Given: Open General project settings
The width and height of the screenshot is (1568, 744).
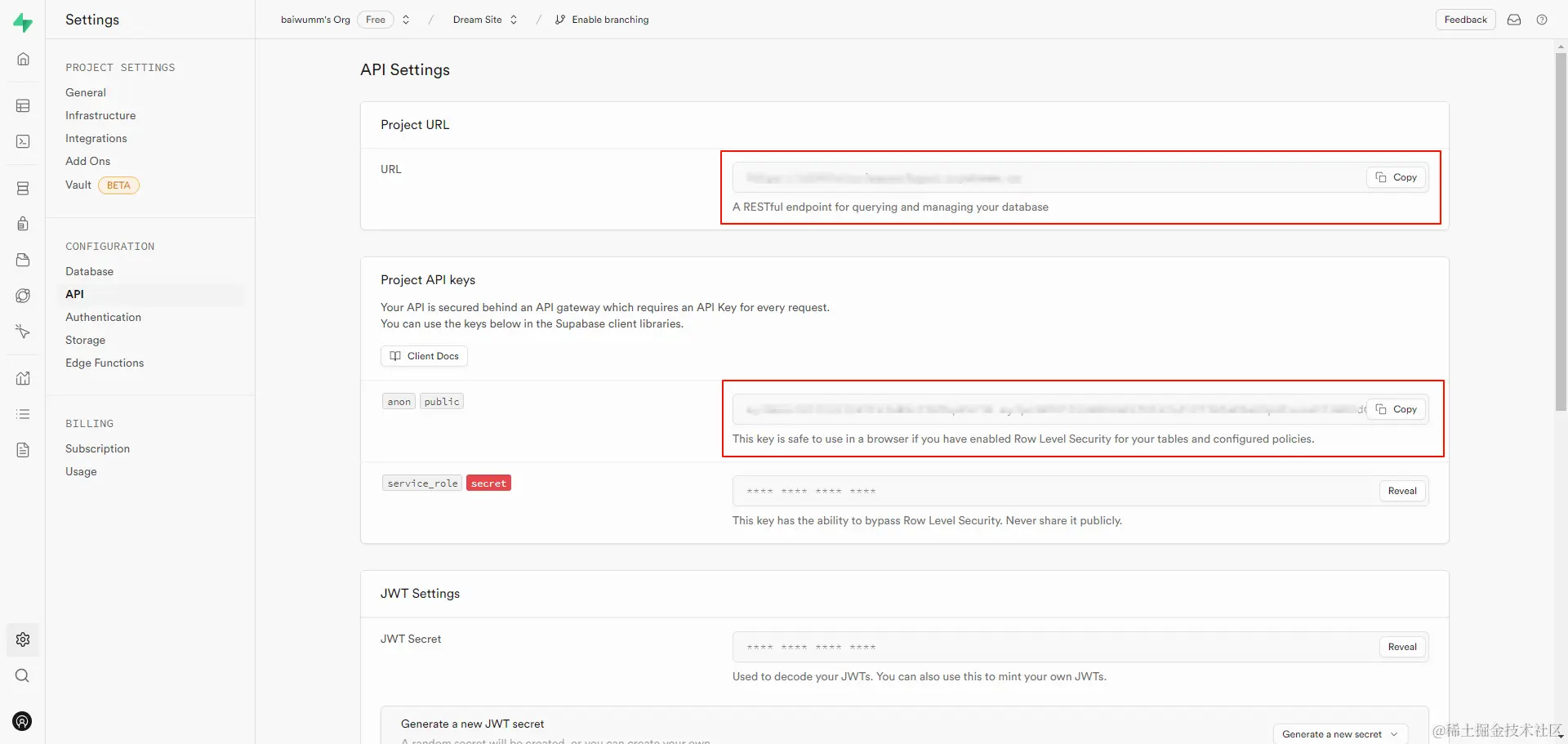Looking at the screenshot, I should pyautogui.click(x=86, y=92).
